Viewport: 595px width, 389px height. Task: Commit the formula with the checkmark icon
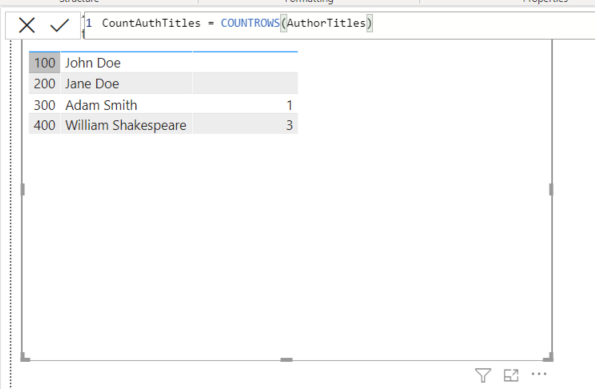coord(60,25)
